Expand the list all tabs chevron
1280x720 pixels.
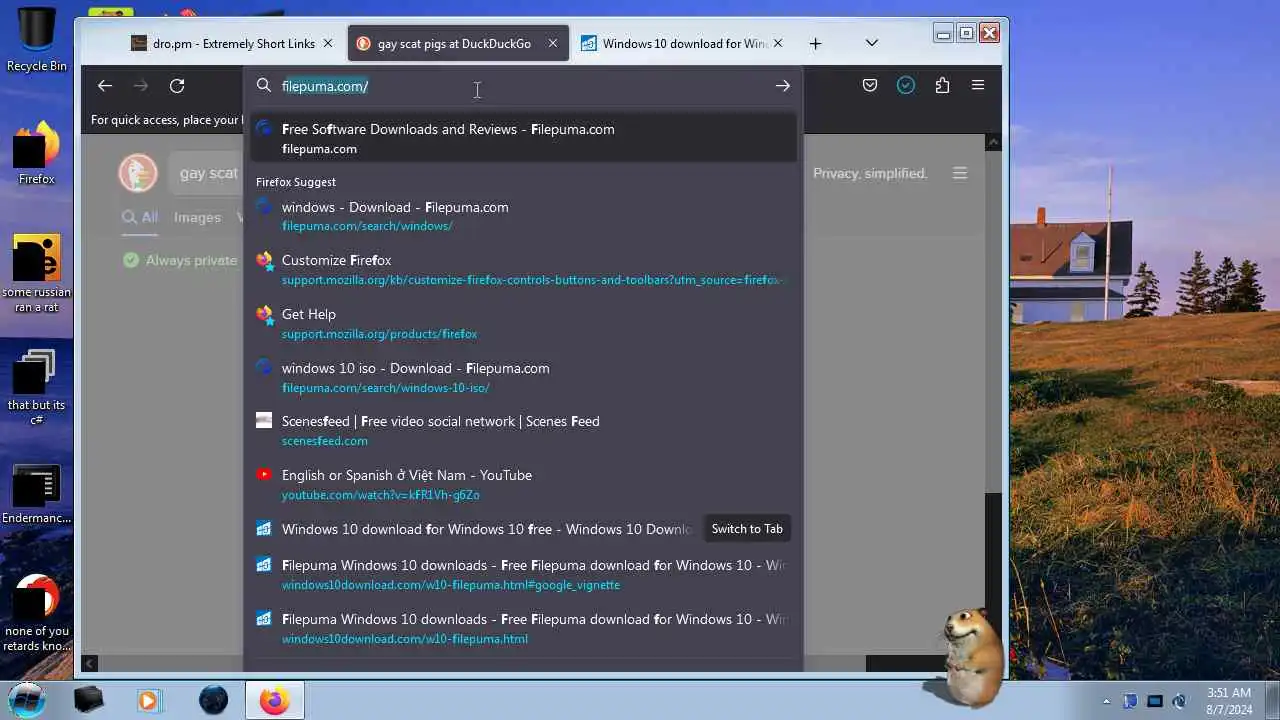[871, 43]
